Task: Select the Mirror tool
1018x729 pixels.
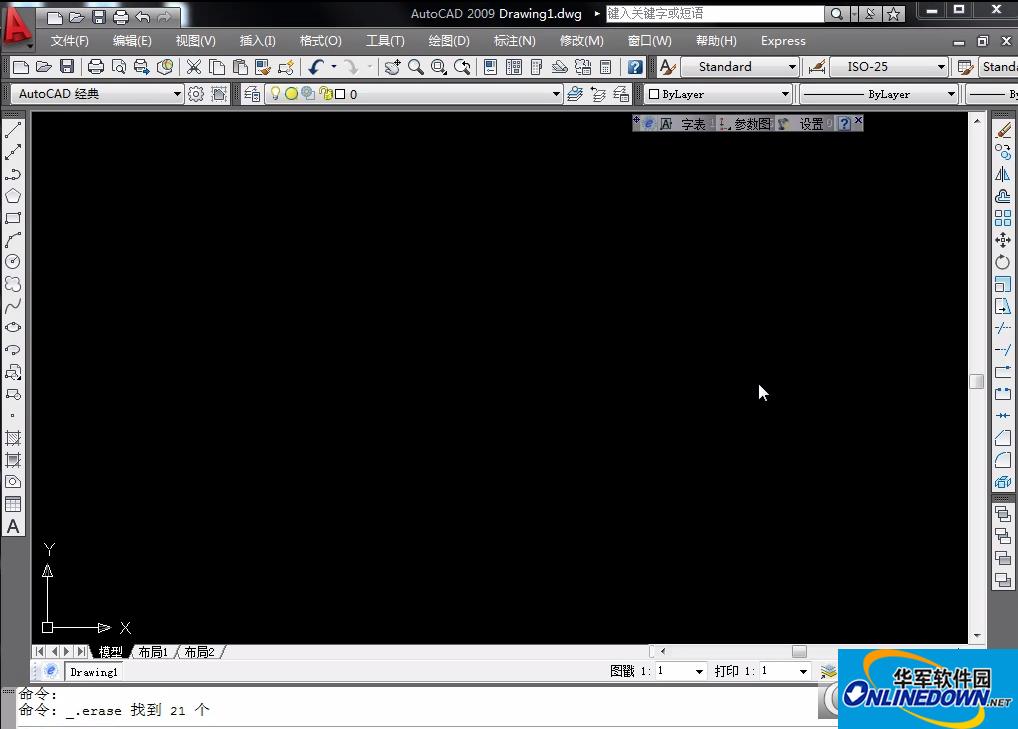Action: pyautogui.click(x=1003, y=174)
